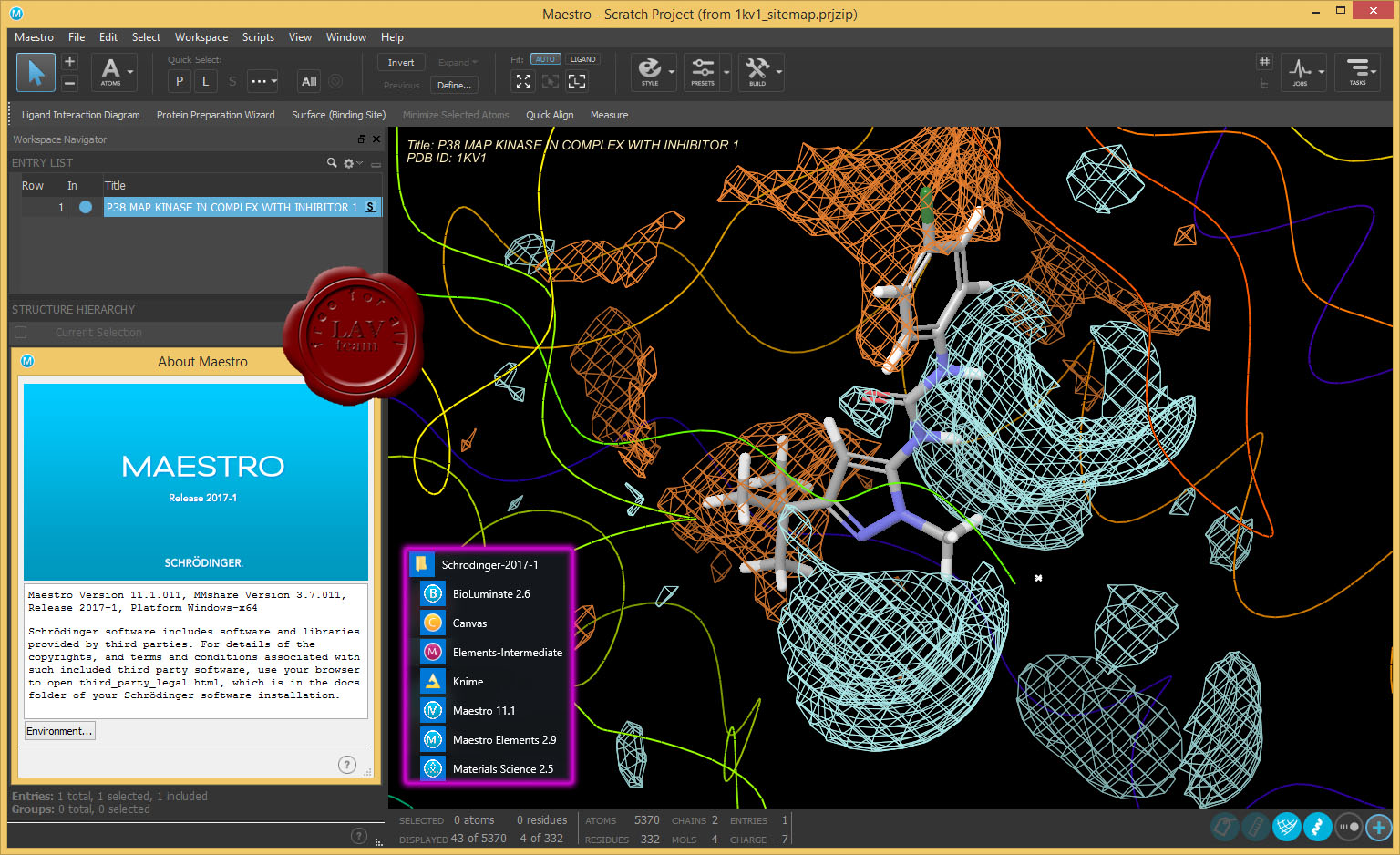The image size is (1400, 855).
Task: Click the Row column header
Action: coord(33,185)
